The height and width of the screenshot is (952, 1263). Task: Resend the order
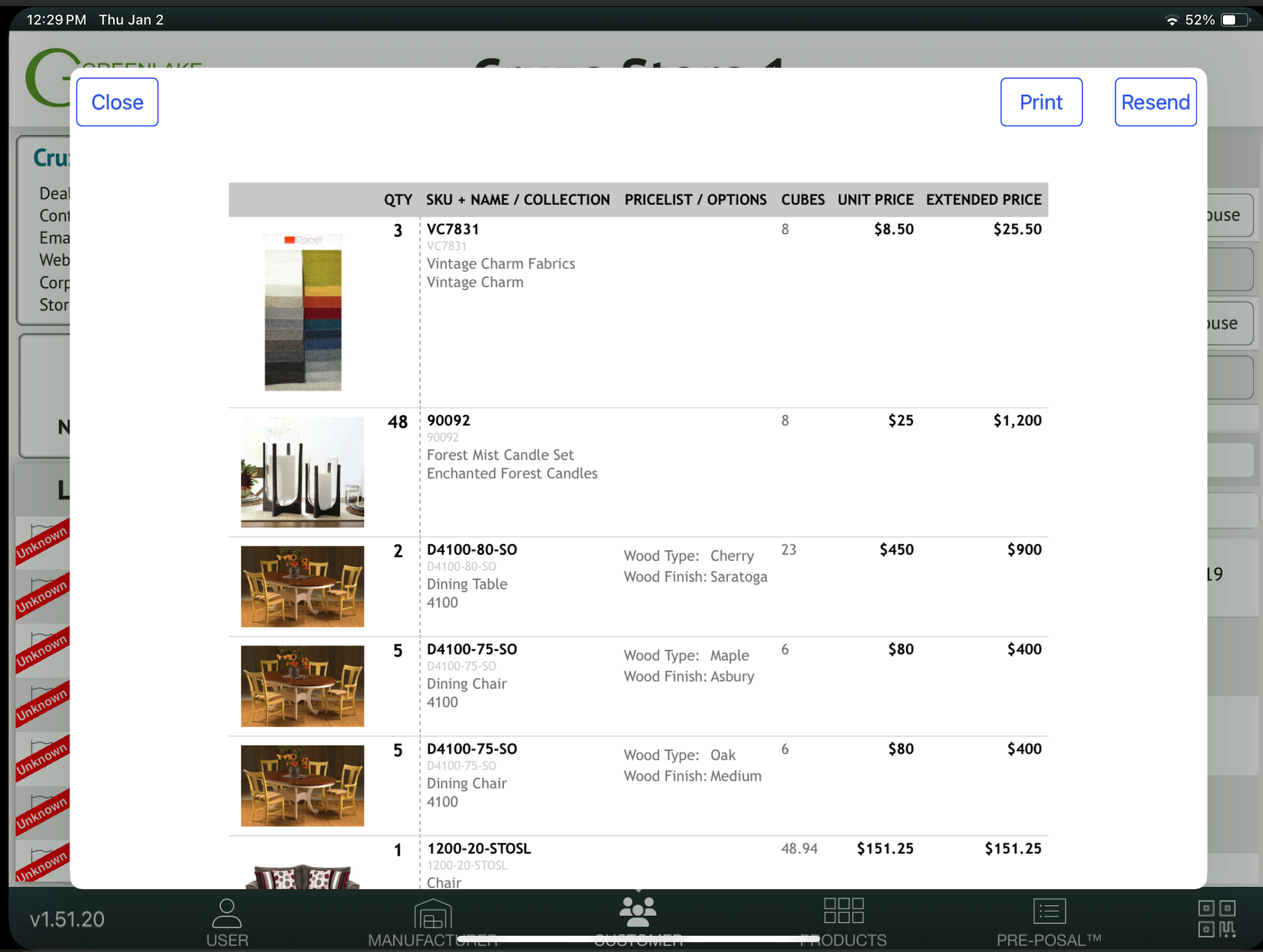pos(1155,102)
